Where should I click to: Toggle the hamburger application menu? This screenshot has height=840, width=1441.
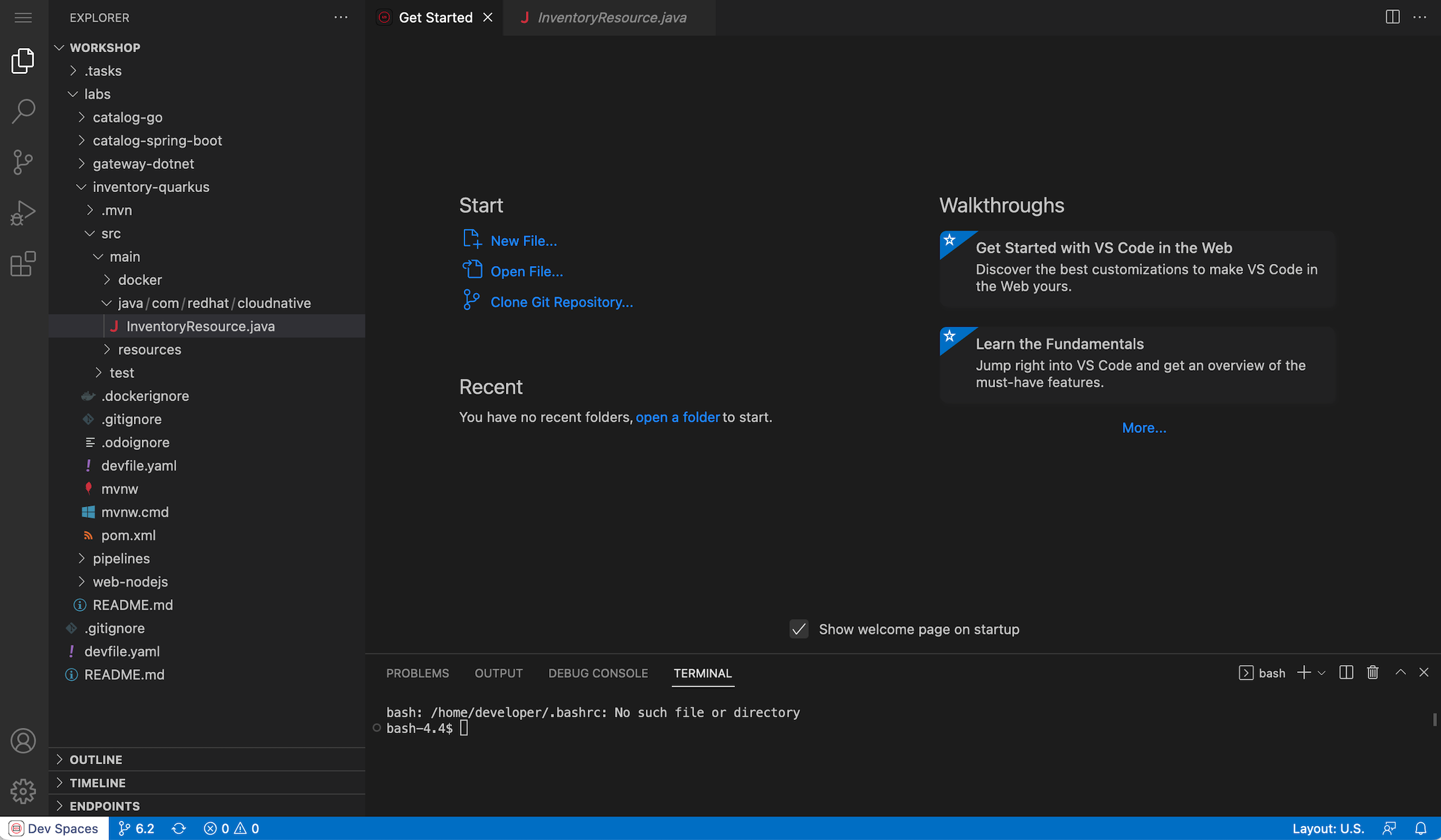23,18
